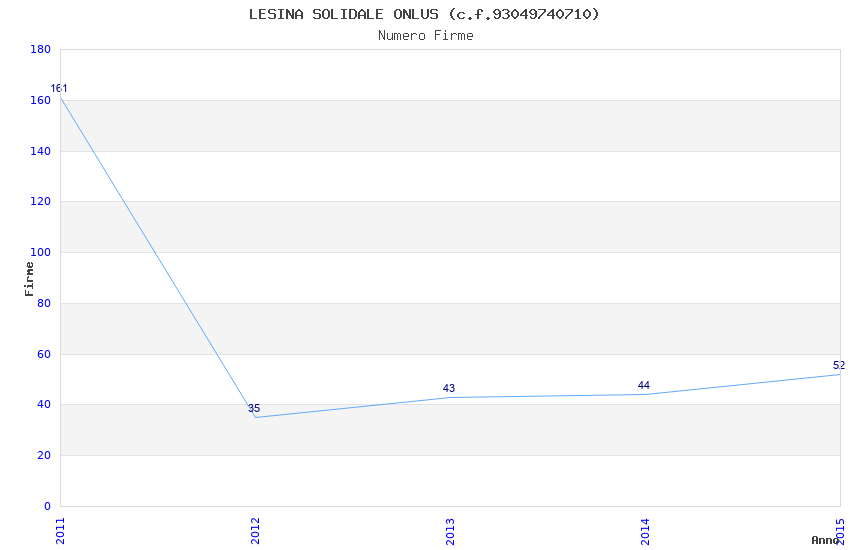Click the x-axis year 2015

[x=840, y=531]
